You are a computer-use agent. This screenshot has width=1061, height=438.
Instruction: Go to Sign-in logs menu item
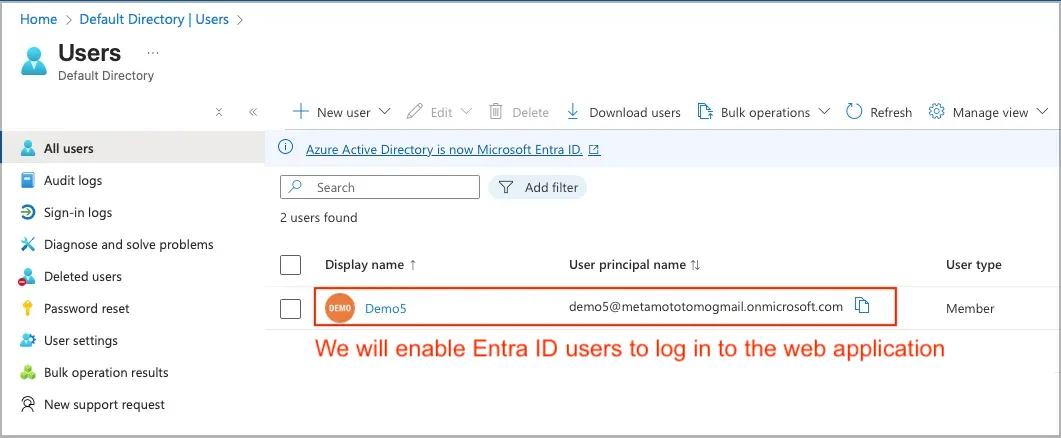tap(78, 213)
